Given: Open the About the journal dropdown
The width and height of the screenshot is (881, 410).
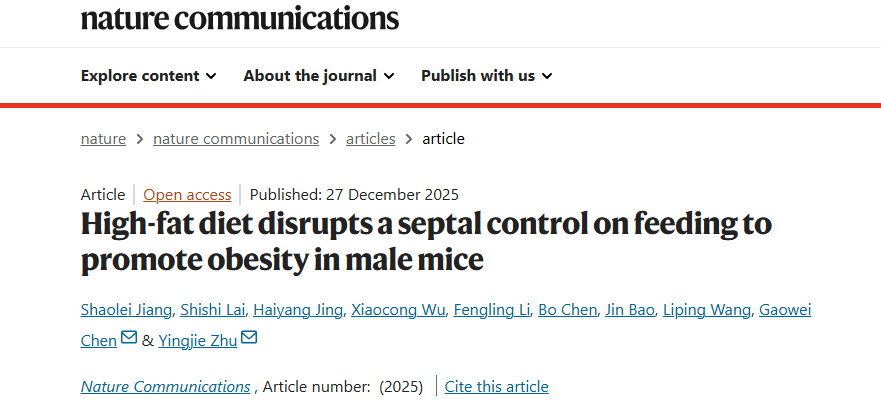Looking at the screenshot, I should (x=318, y=76).
